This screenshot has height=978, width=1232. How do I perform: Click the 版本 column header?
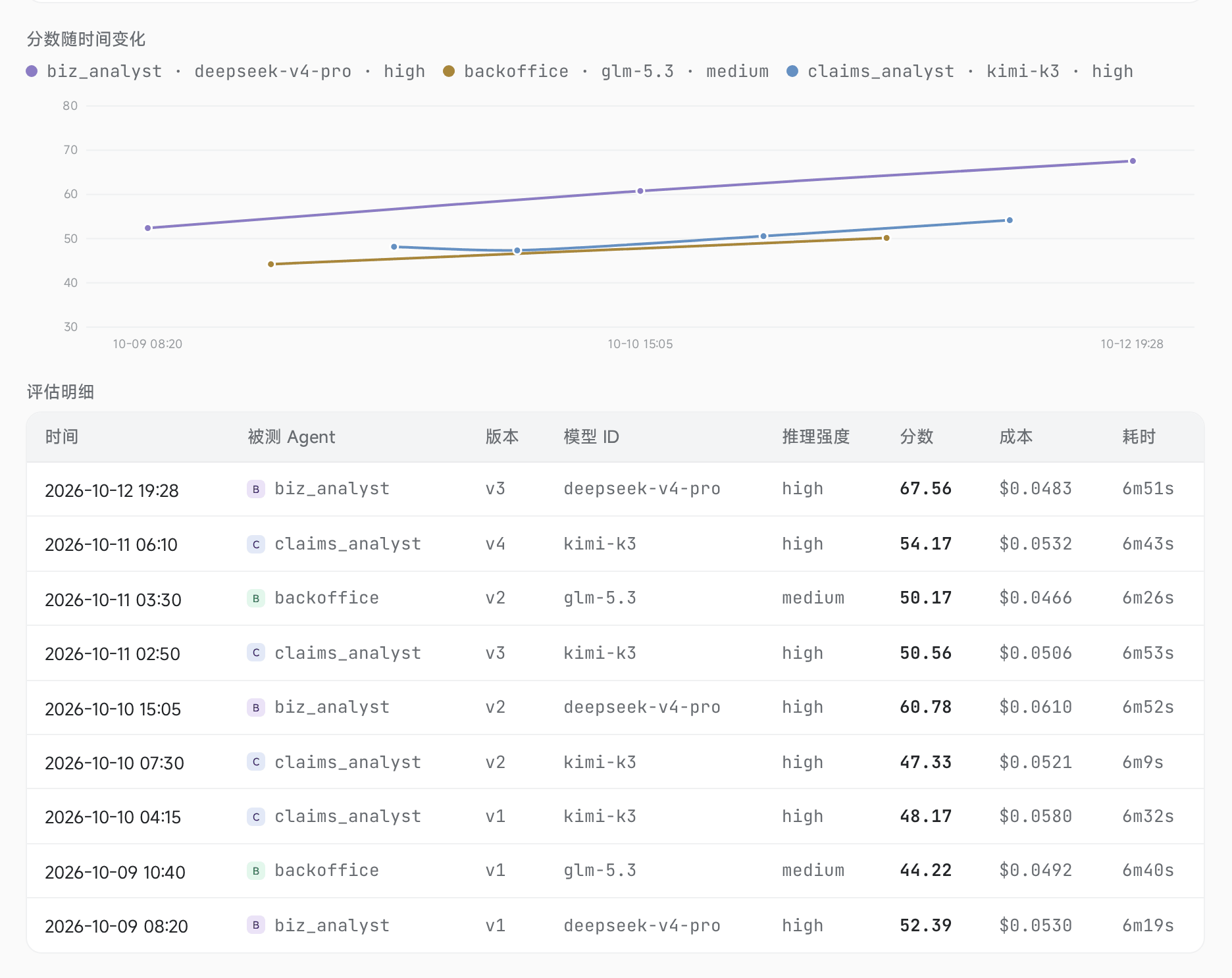click(x=502, y=437)
